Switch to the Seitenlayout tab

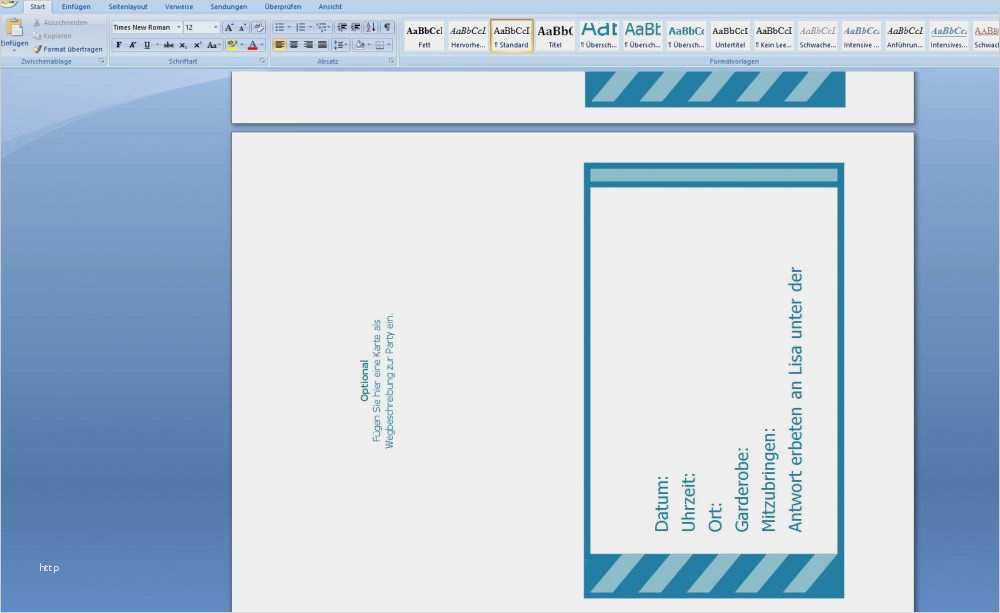[128, 6]
